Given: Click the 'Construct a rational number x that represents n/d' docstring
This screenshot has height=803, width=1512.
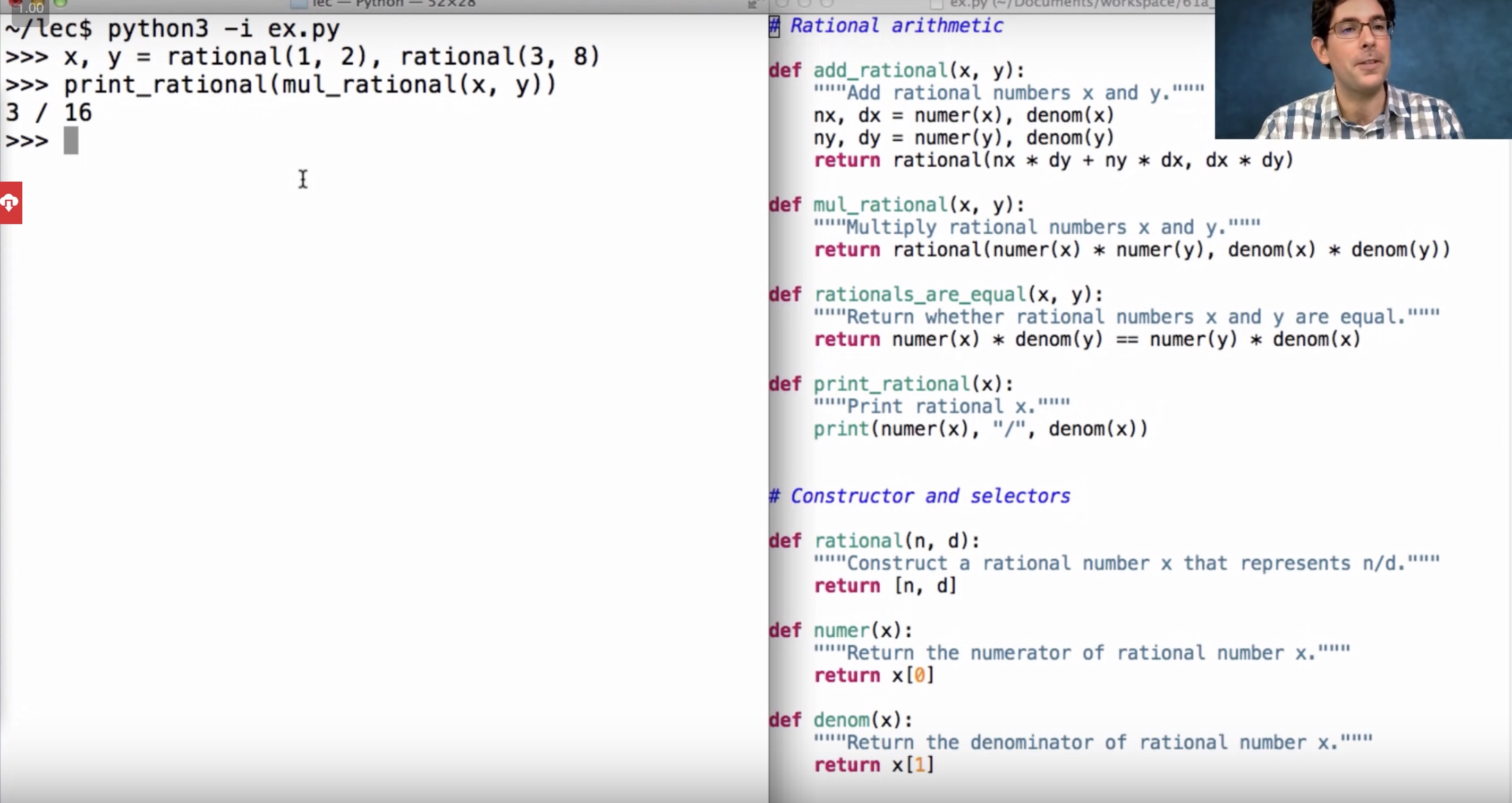Looking at the screenshot, I should coord(1126,563).
